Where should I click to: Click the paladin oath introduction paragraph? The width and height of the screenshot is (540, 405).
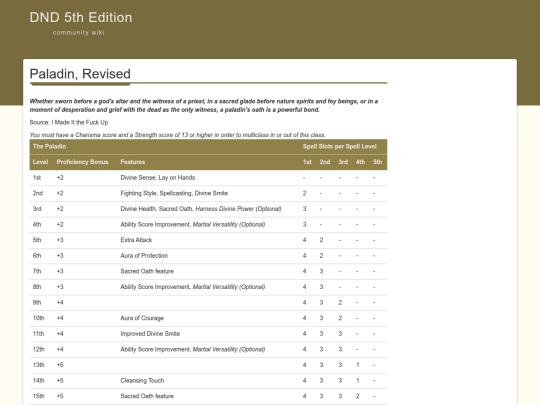(204, 105)
